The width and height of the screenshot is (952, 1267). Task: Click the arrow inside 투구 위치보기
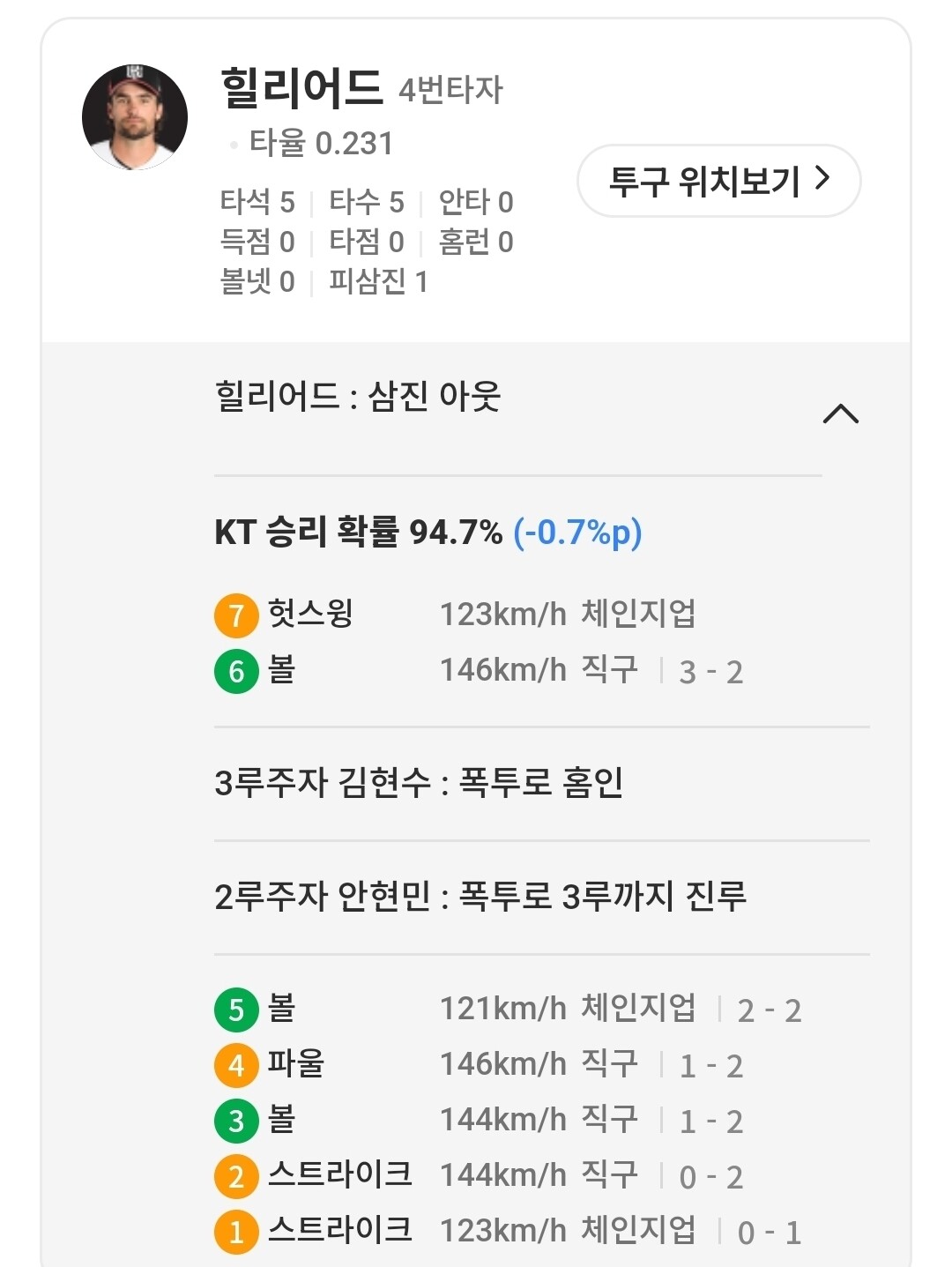click(822, 179)
